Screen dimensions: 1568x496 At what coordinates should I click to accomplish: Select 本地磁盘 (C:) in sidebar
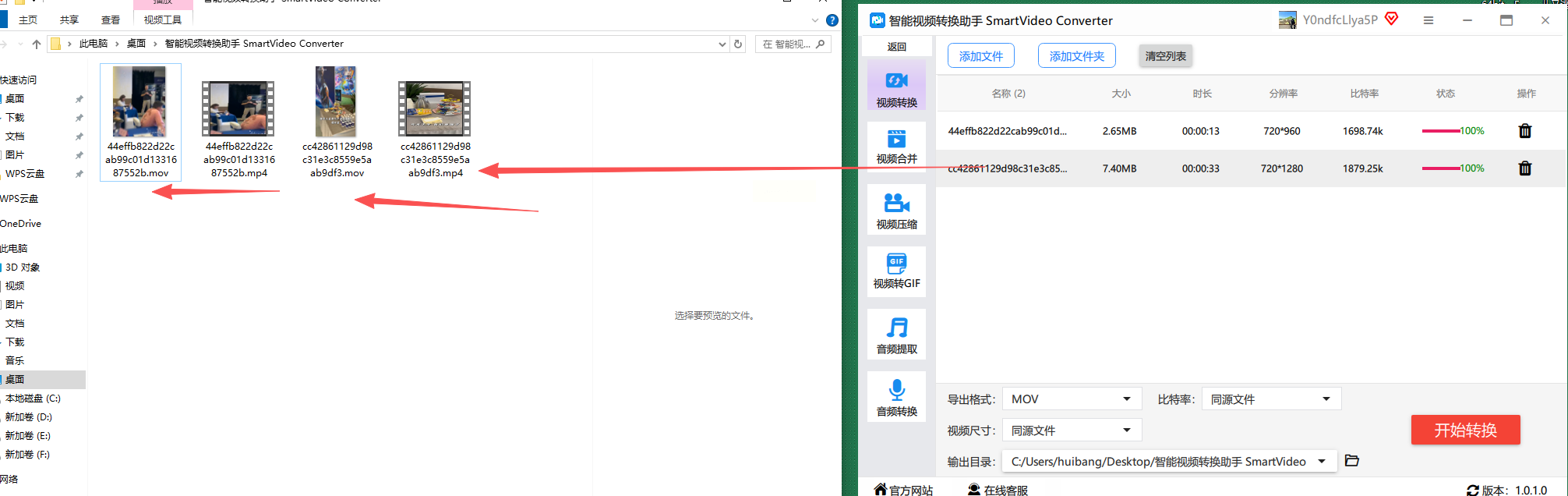(33, 399)
